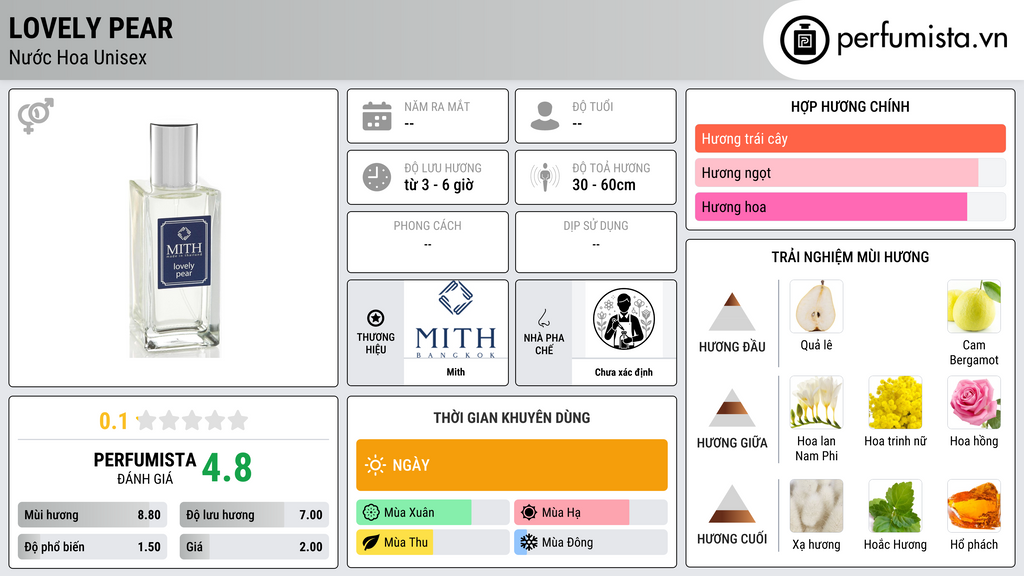The height and width of the screenshot is (576, 1024).
Task: Click the Hương ngọt accord bar
Action: coord(850,172)
